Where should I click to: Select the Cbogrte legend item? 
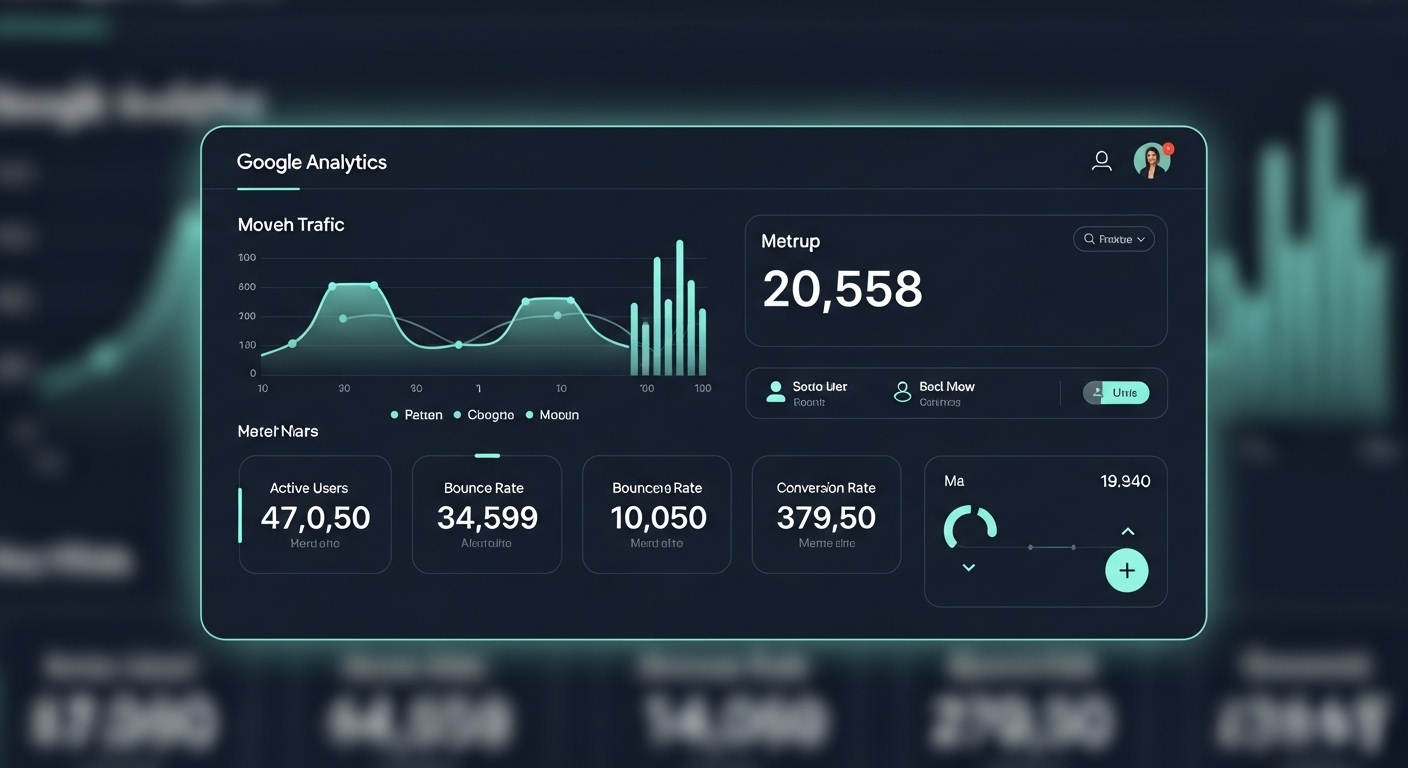484,415
